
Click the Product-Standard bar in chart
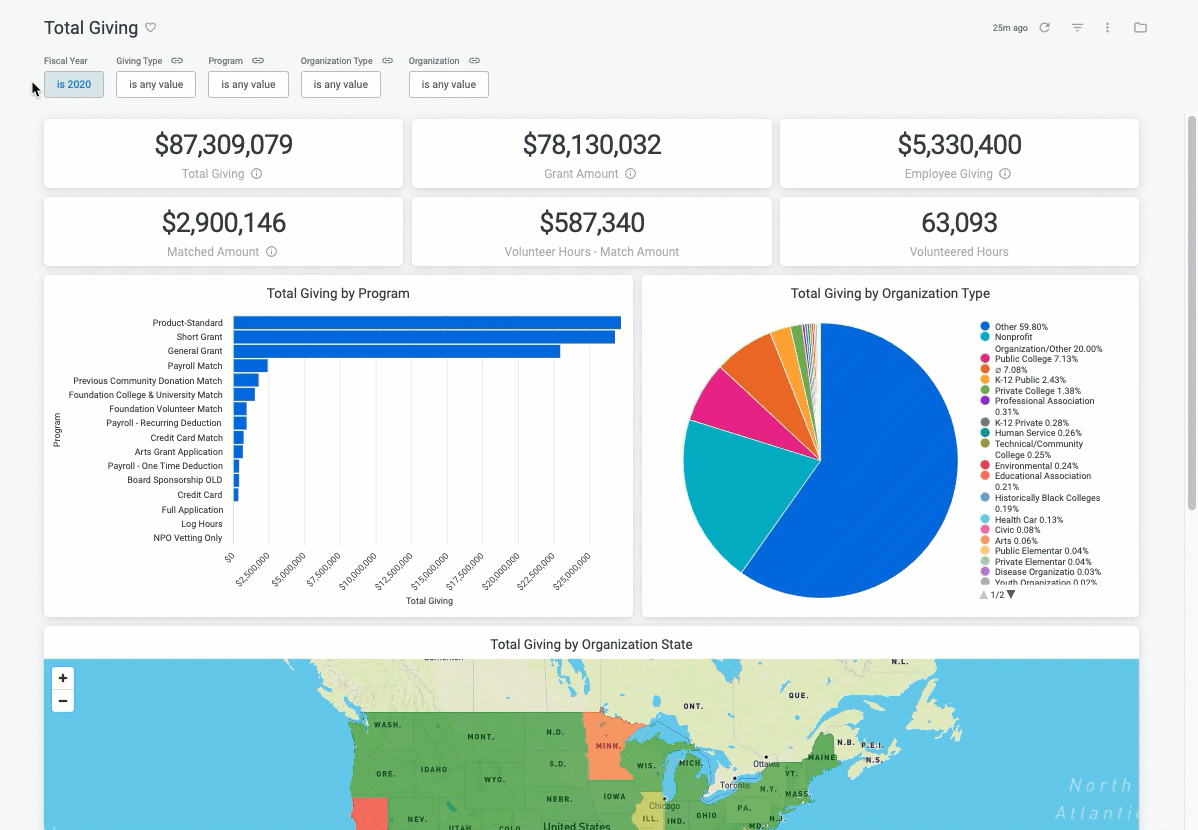click(x=427, y=323)
